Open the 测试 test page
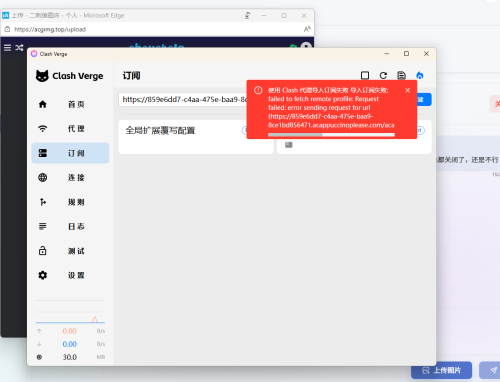This screenshot has width=500, height=382. 70,251
